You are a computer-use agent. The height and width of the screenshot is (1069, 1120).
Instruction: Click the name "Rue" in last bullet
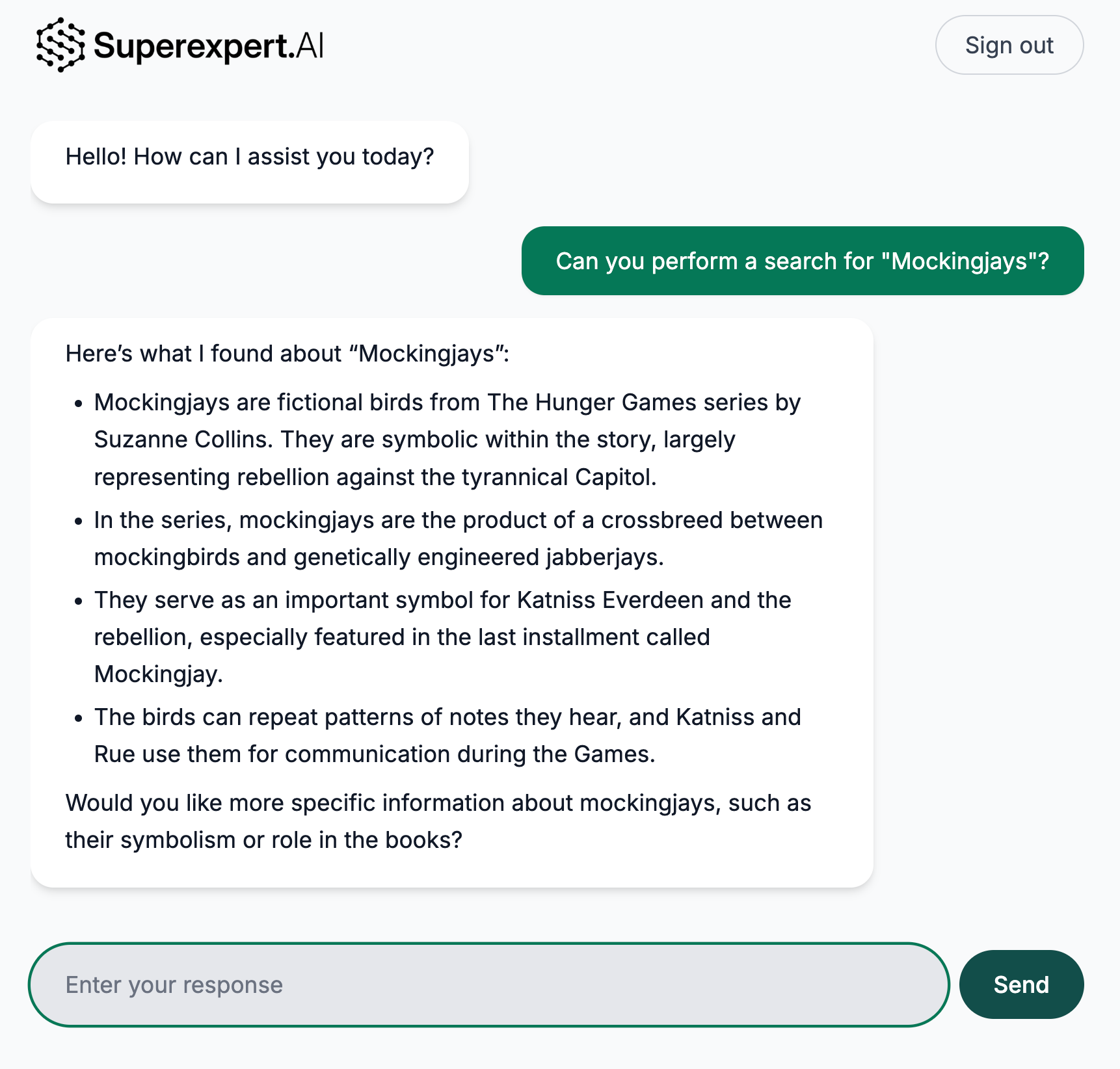pos(114,754)
